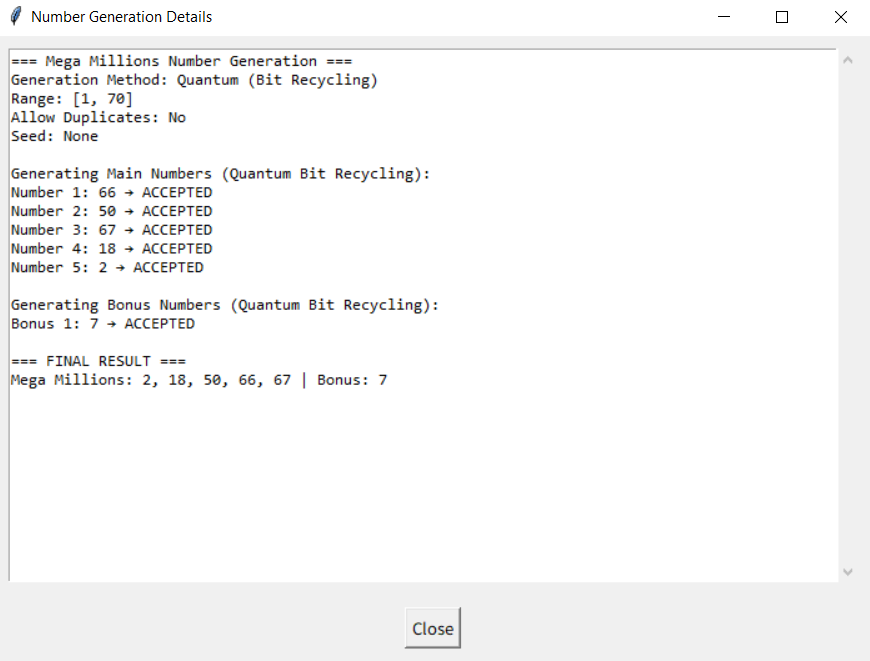Click the 'Seed: None' line
This screenshot has width=870, height=661.
click(54, 137)
